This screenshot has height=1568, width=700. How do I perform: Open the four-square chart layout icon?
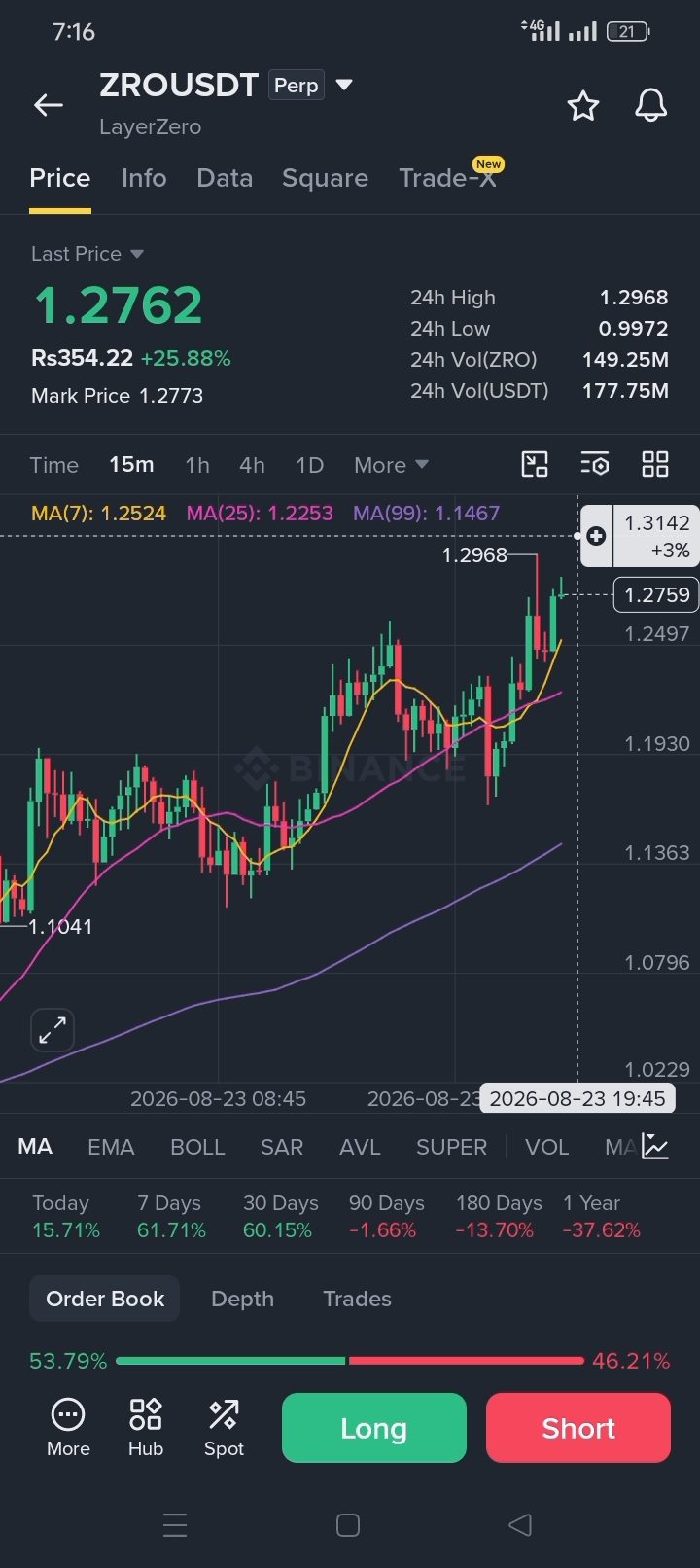point(655,464)
